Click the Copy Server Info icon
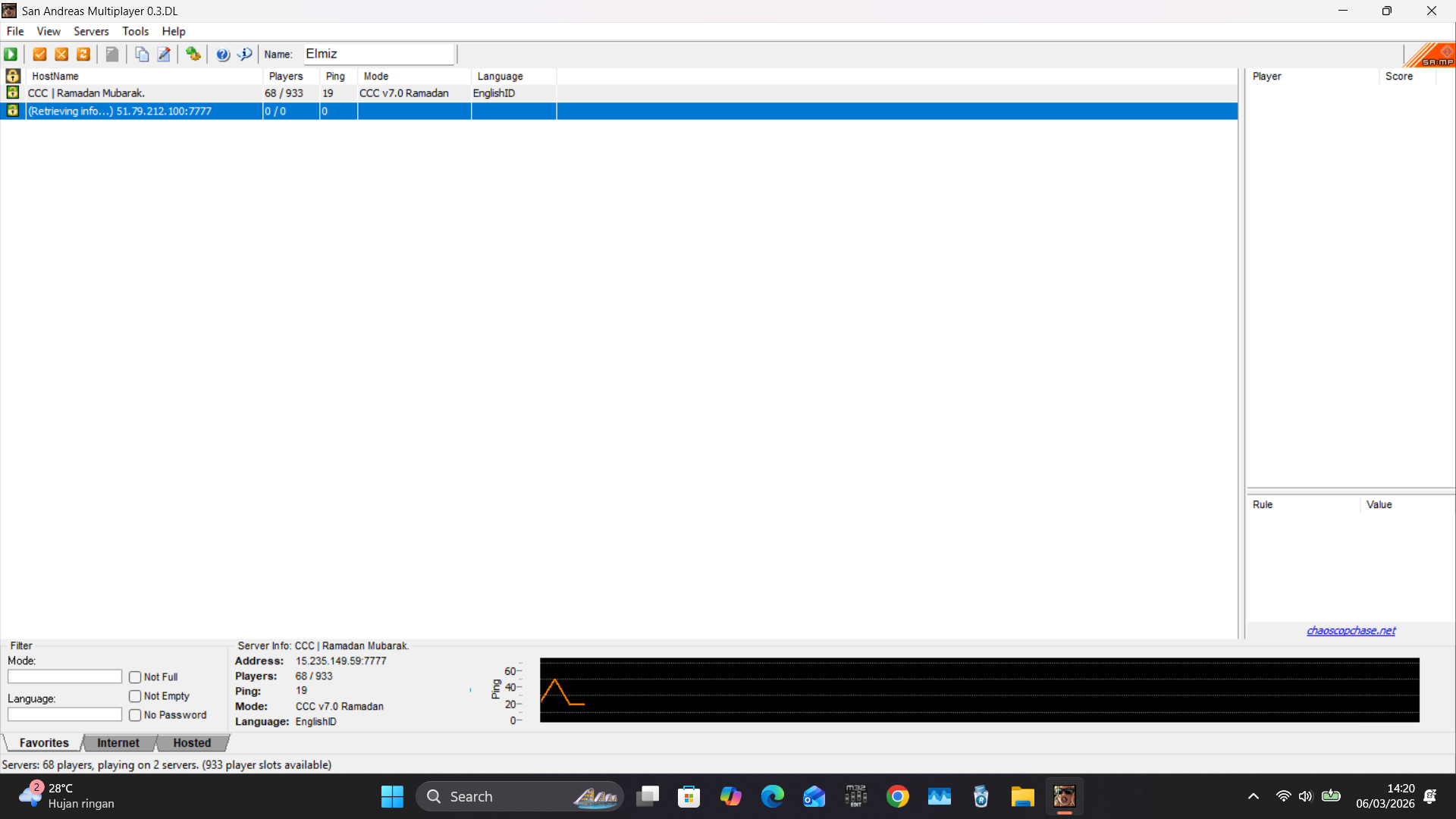Screen dimensions: 1456x819 [x=142, y=54]
